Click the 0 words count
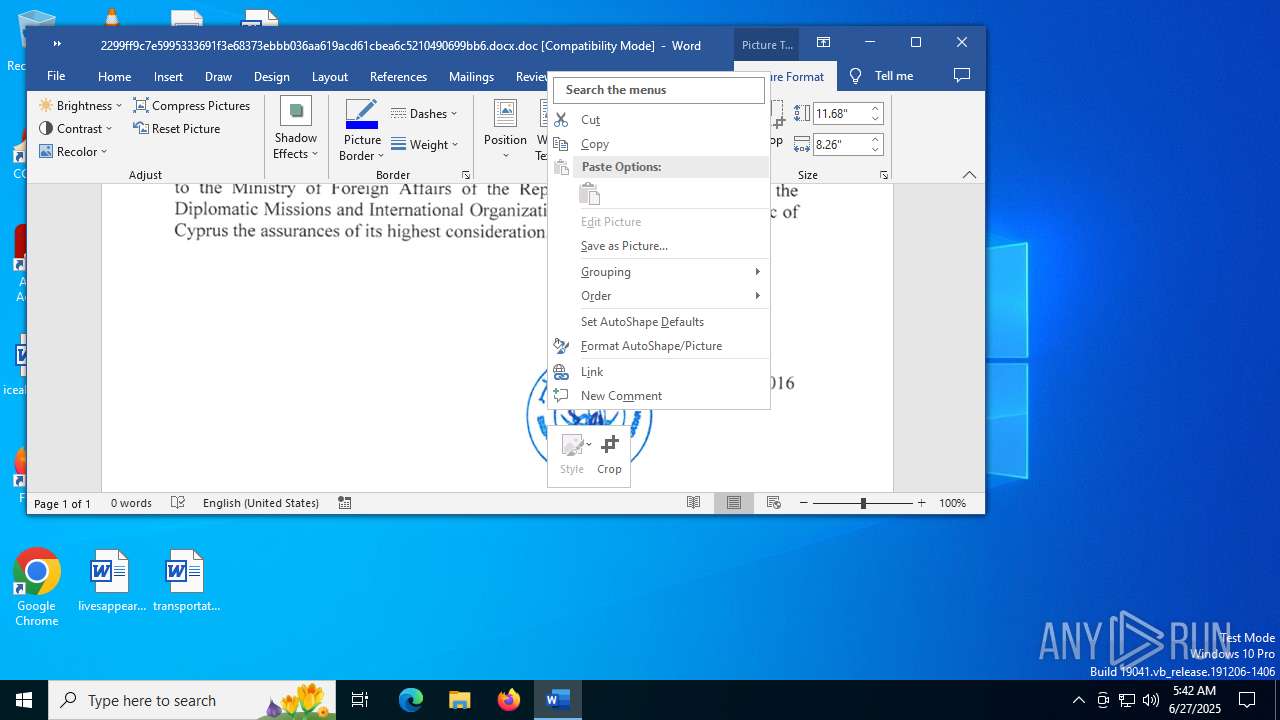This screenshot has height=720, width=1280. tap(131, 503)
